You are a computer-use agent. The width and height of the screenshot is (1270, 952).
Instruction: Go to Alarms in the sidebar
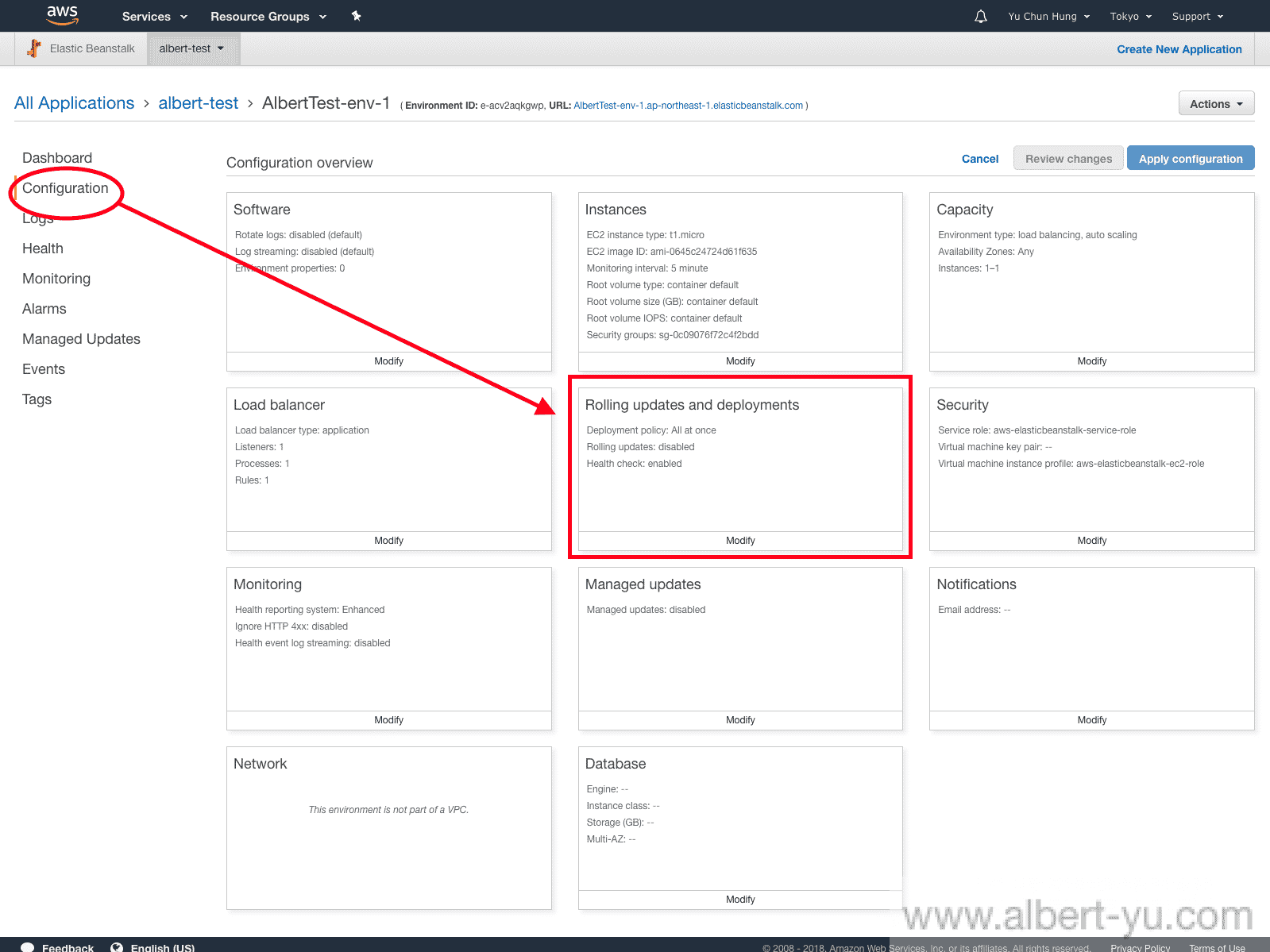coord(44,309)
